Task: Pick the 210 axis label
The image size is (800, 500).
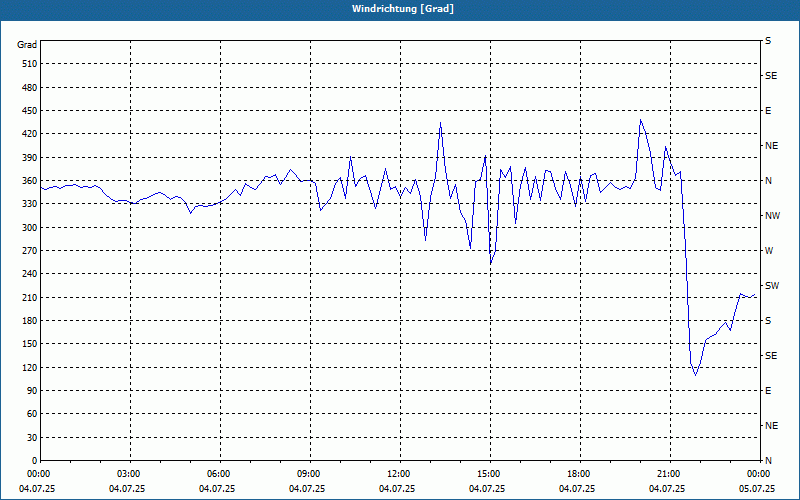Action: (x=29, y=297)
